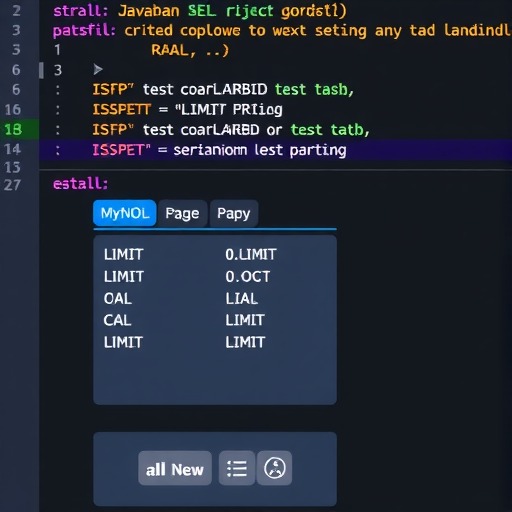The width and height of the screenshot is (512, 512).
Task: Switch to the MyNOL tab
Action: click(x=125, y=213)
